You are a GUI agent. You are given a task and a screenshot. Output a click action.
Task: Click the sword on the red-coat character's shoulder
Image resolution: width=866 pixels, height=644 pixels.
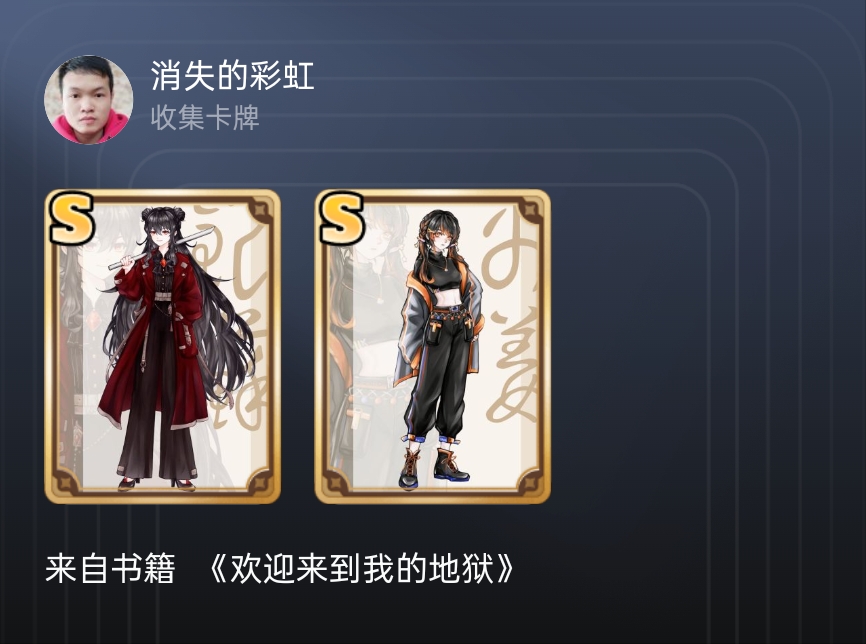(x=161, y=249)
